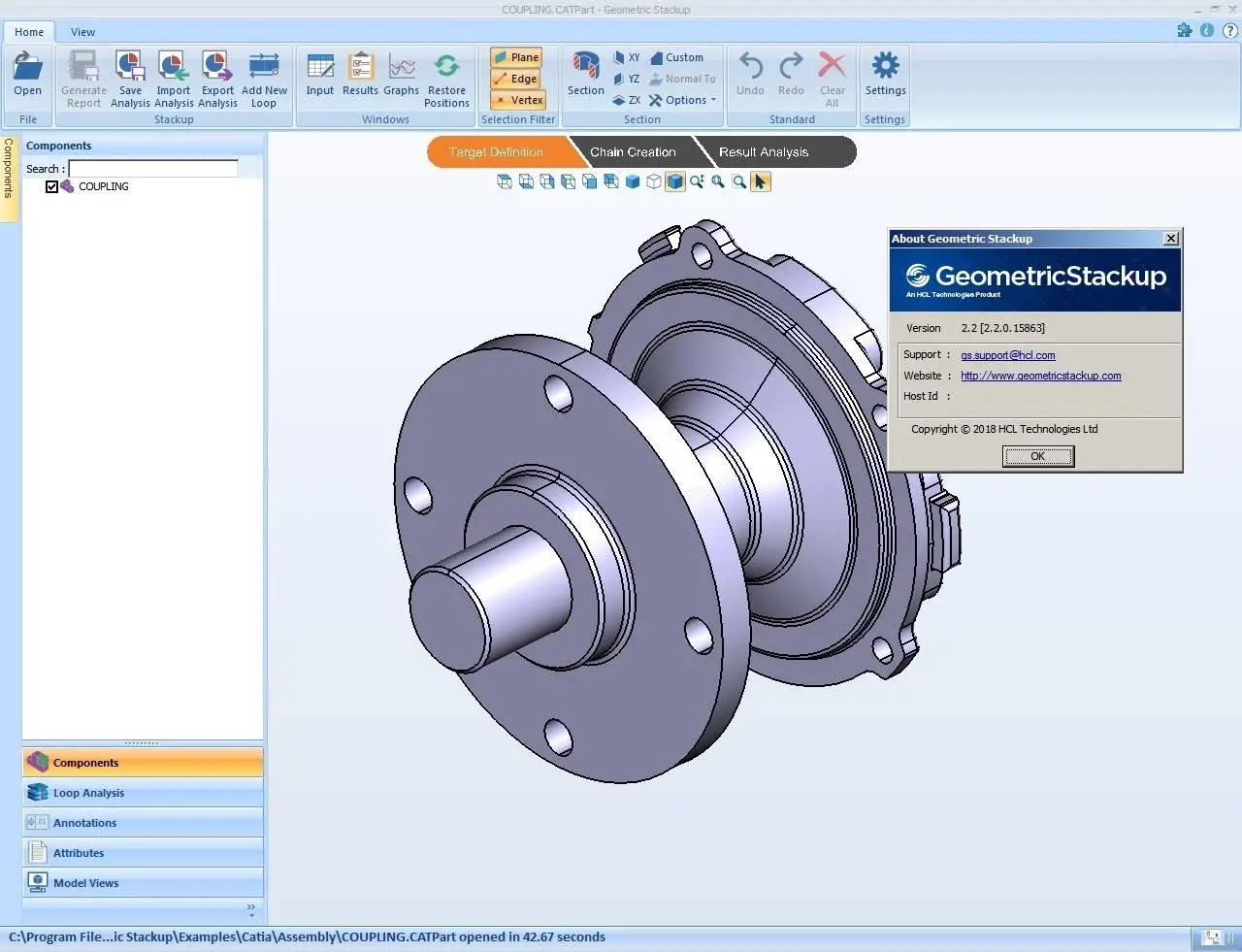This screenshot has width=1242, height=952.
Task: Open the Settings gear
Action: tap(885, 76)
